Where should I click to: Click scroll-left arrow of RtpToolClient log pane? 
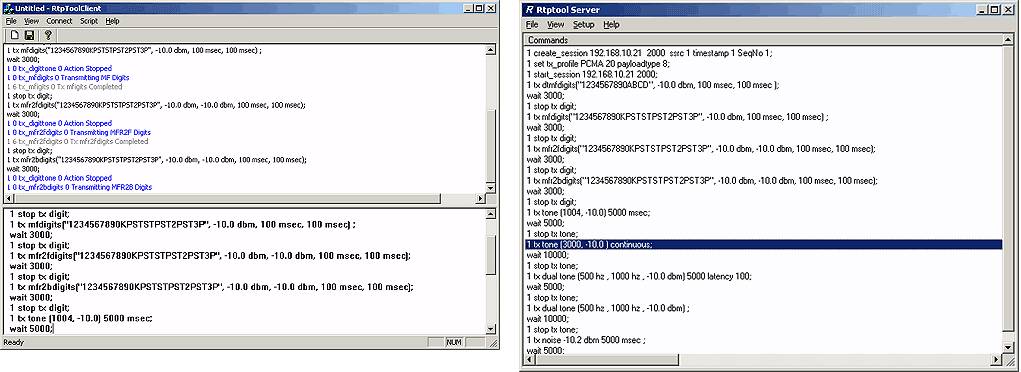[9, 198]
